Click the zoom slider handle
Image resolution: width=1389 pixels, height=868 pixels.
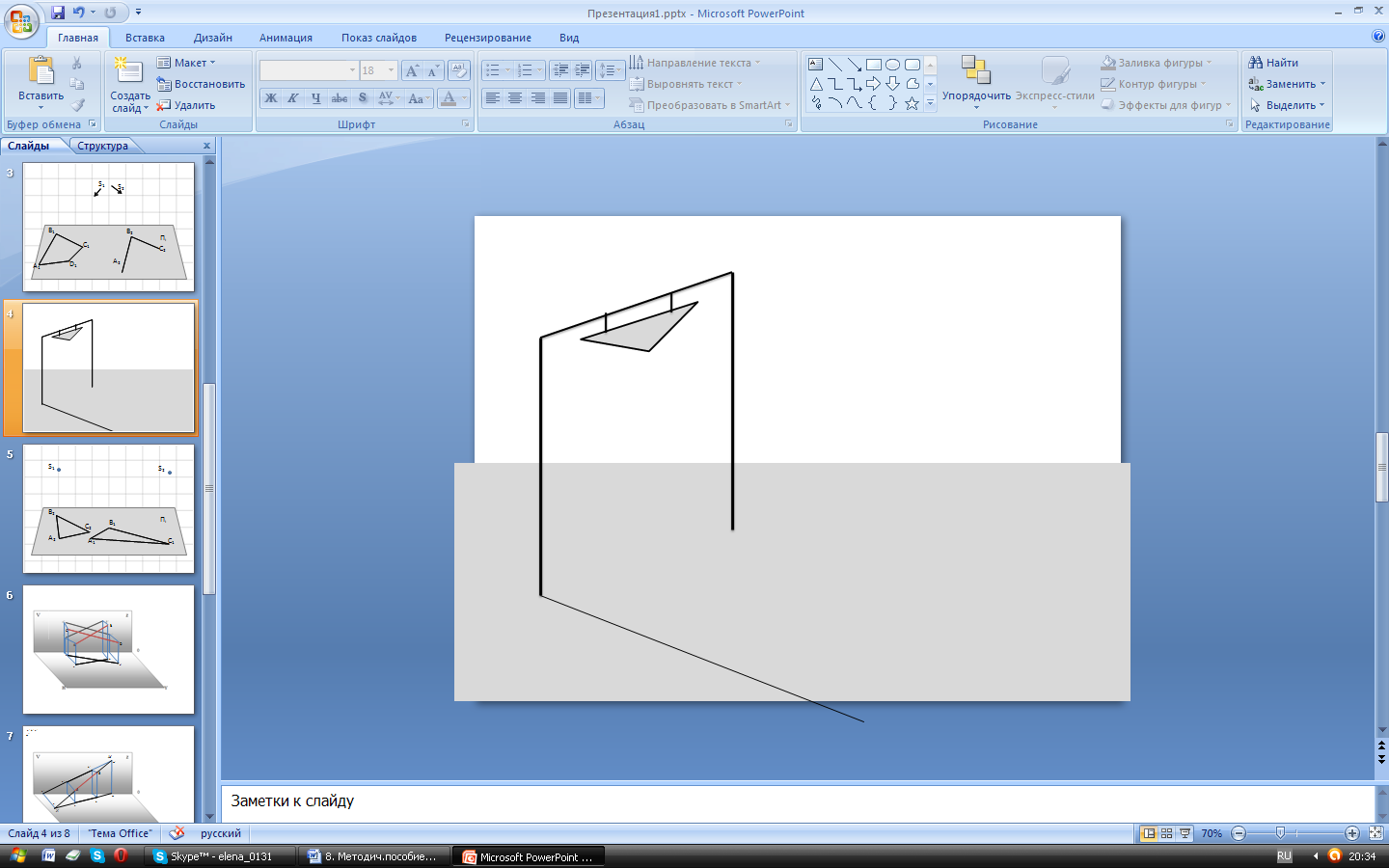pos(1280,833)
